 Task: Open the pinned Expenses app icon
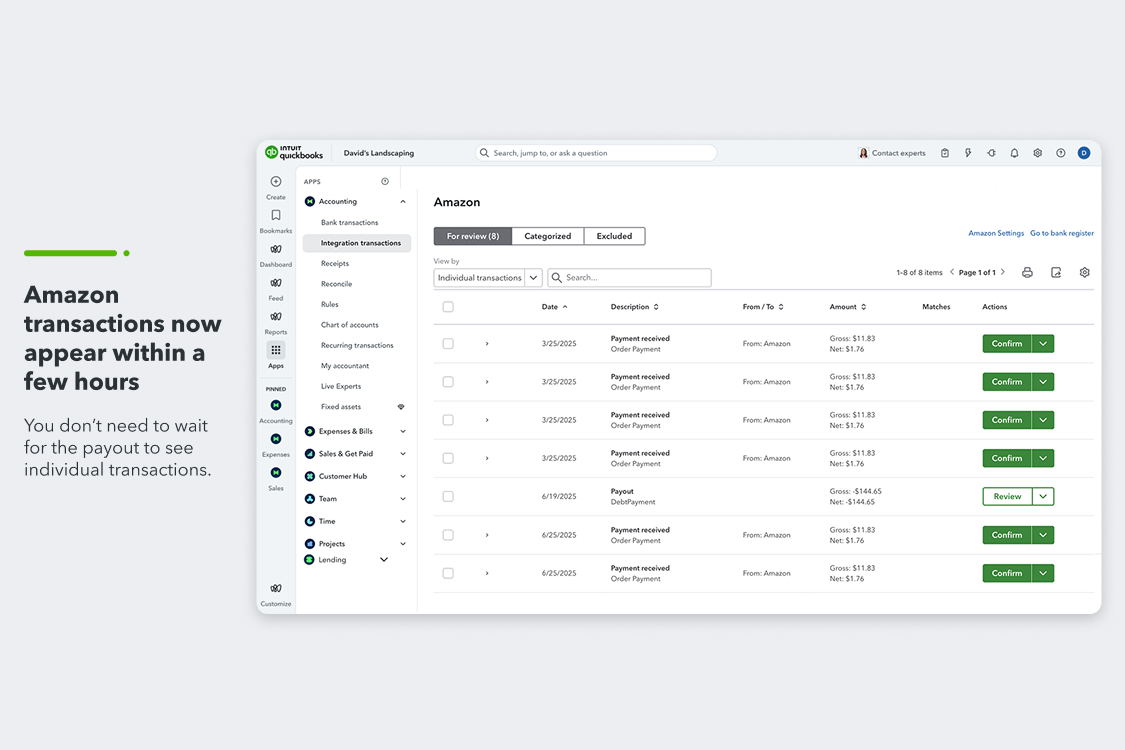click(276, 439)
